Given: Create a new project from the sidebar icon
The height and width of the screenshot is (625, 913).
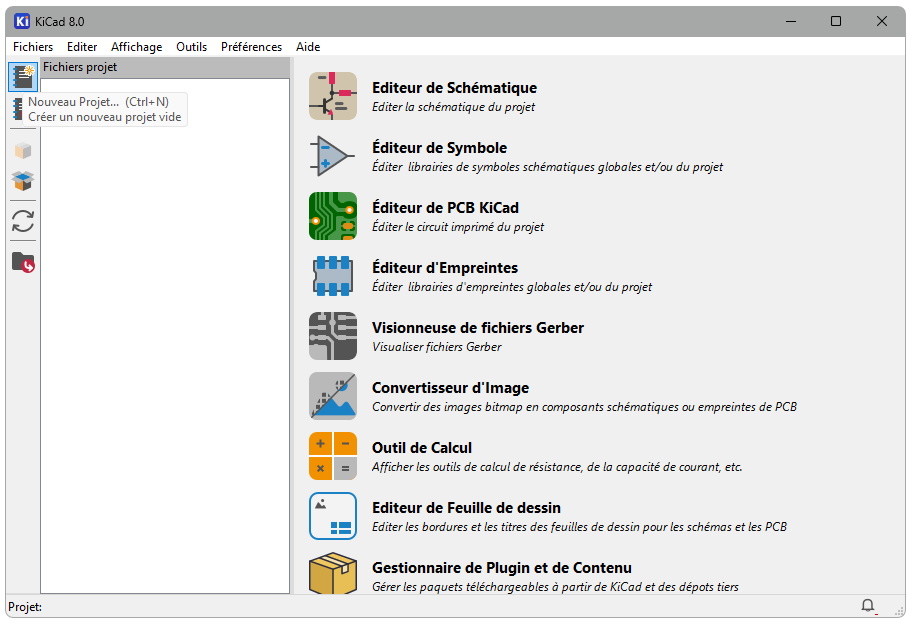Looking at the screenshot, I should [x=22, y=76].
